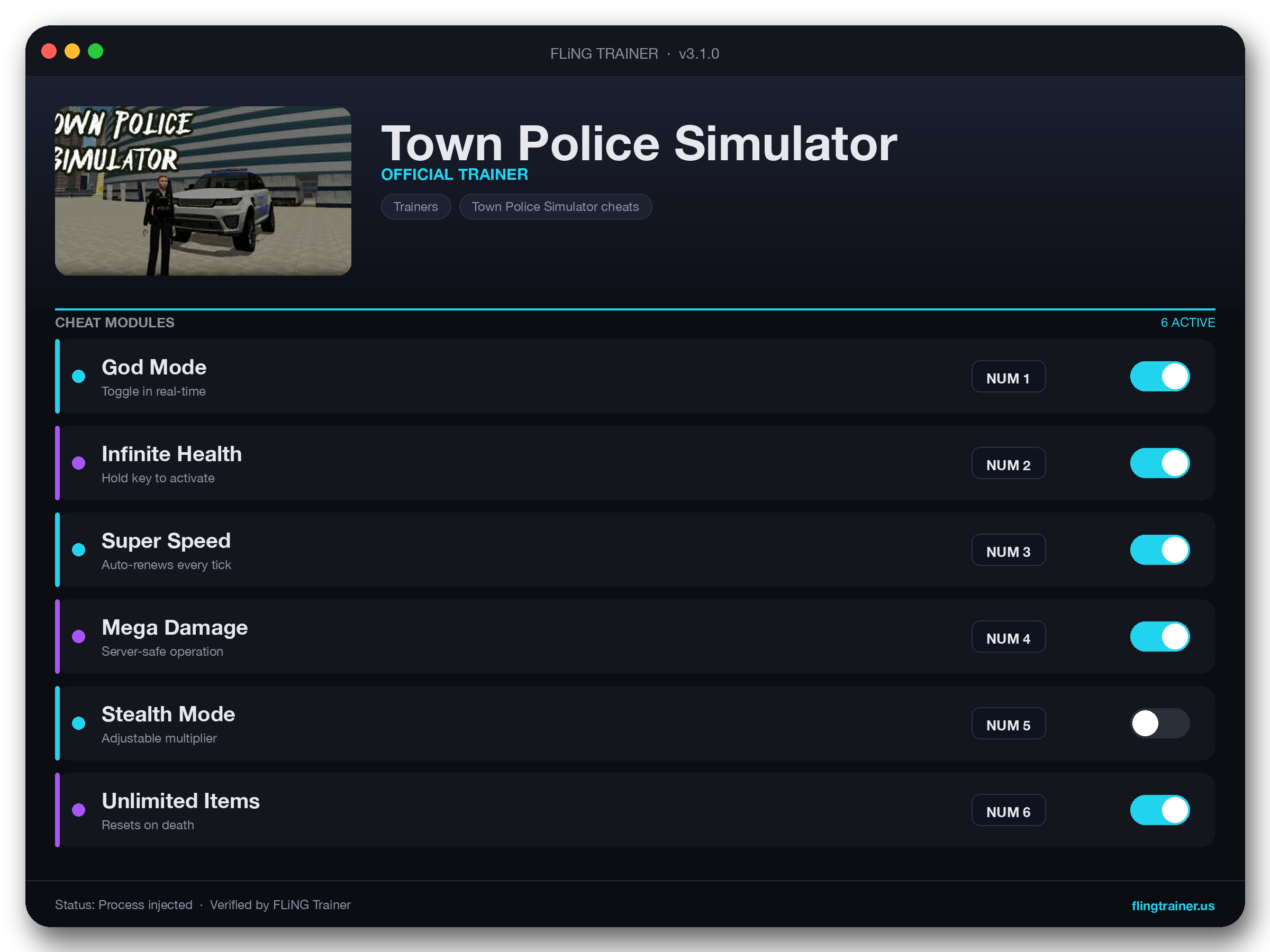Select the Stealth Mode title

tap(168, 714)
